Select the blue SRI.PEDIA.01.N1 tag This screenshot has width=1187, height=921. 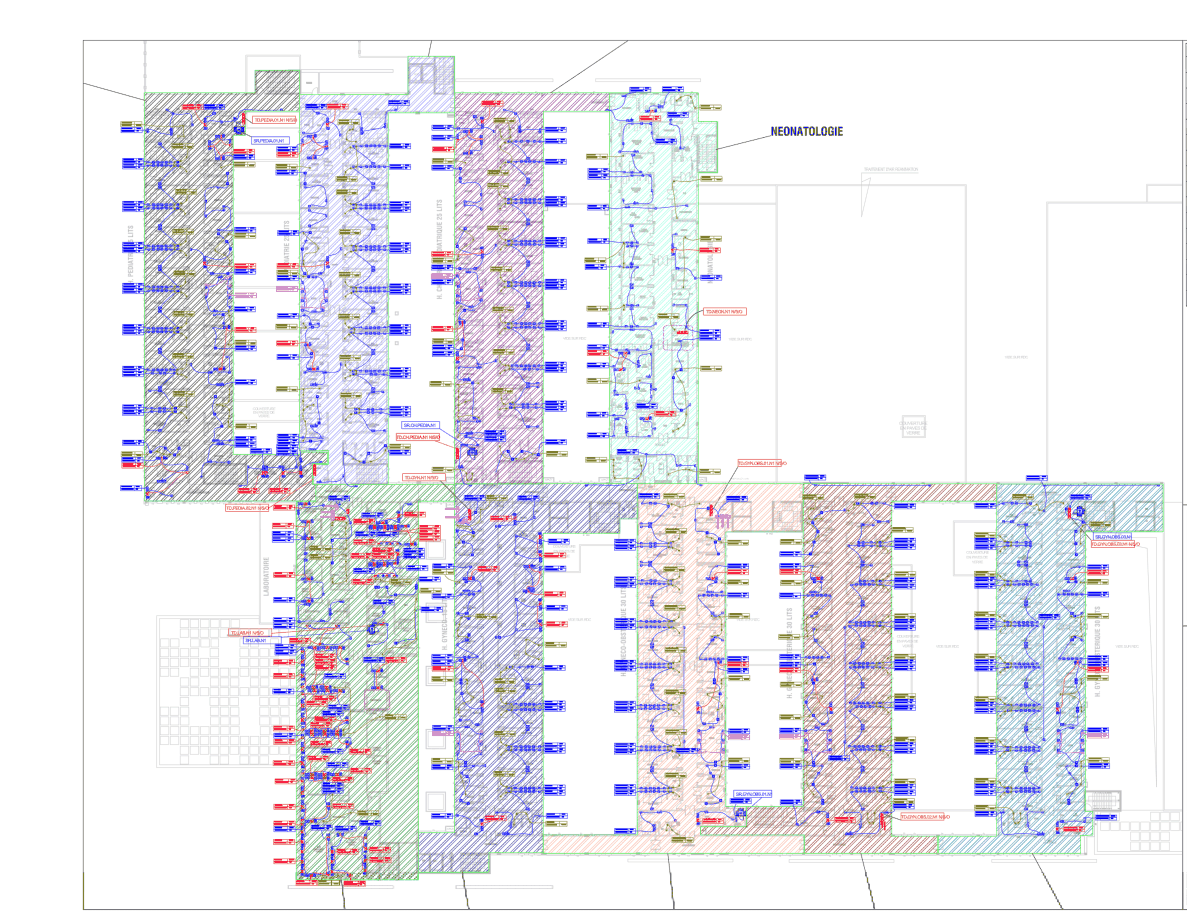270,141
